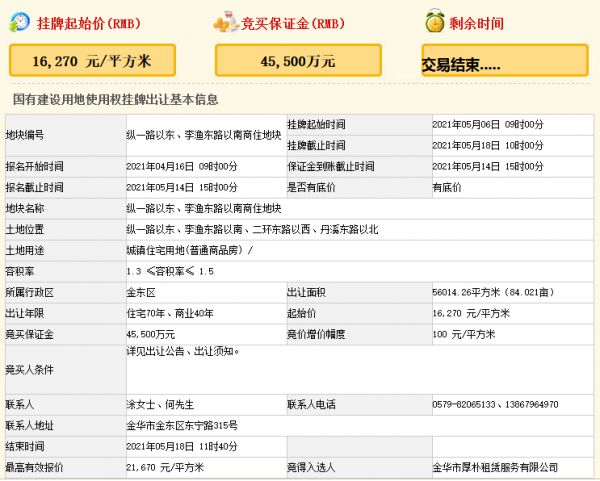This screenshot has width=600, height=481.
Task: Click 起始价 table value 16,270 元/平方米
Action: click(471, 314)
